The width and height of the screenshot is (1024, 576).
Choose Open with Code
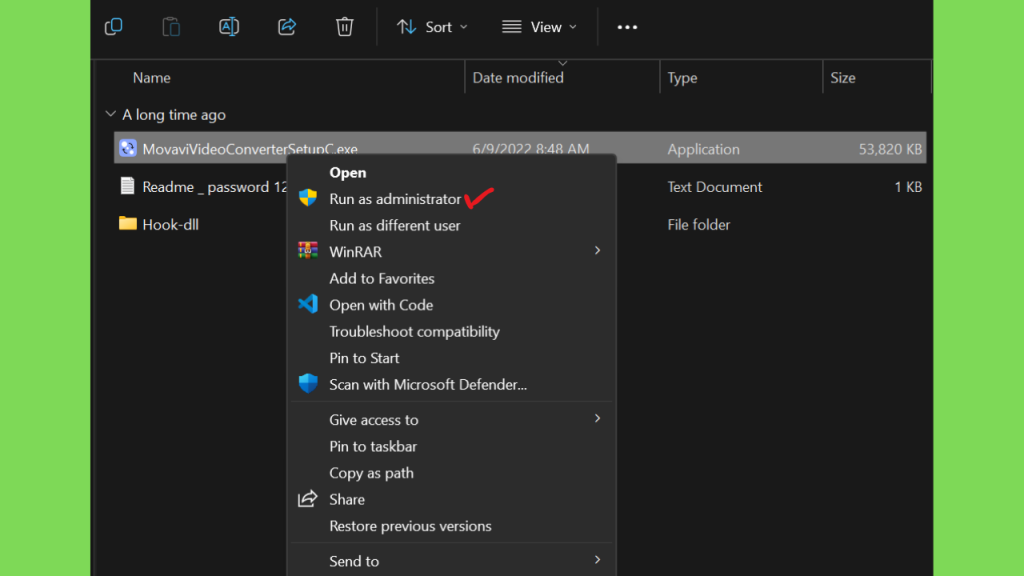point(381,305)
